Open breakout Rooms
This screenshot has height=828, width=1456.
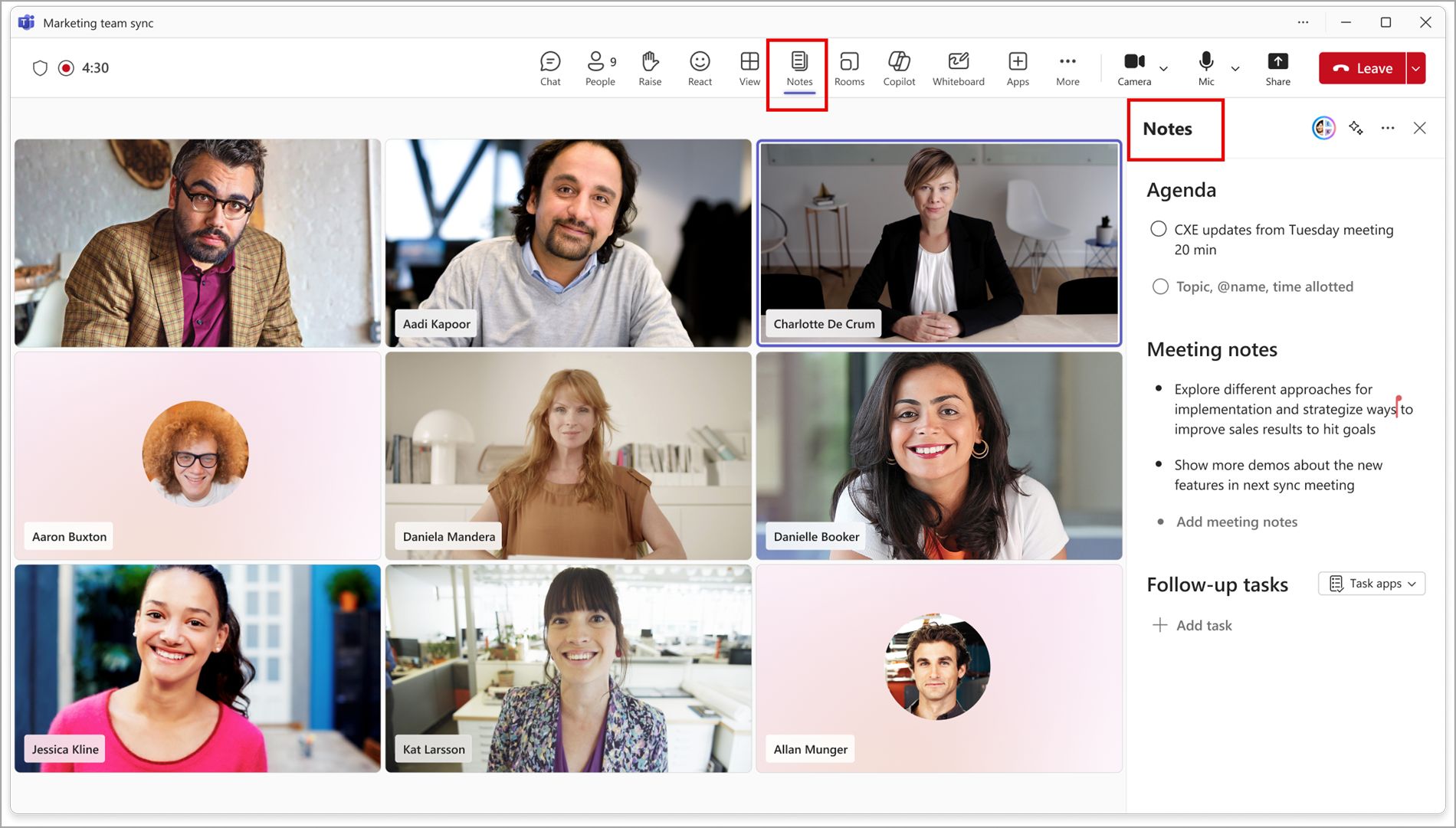click(849, 68)
